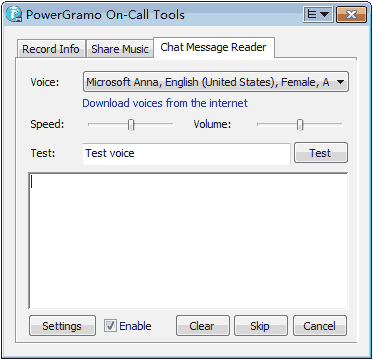
Task: Click the Speed: label
Action: click(x=47, y=125)
